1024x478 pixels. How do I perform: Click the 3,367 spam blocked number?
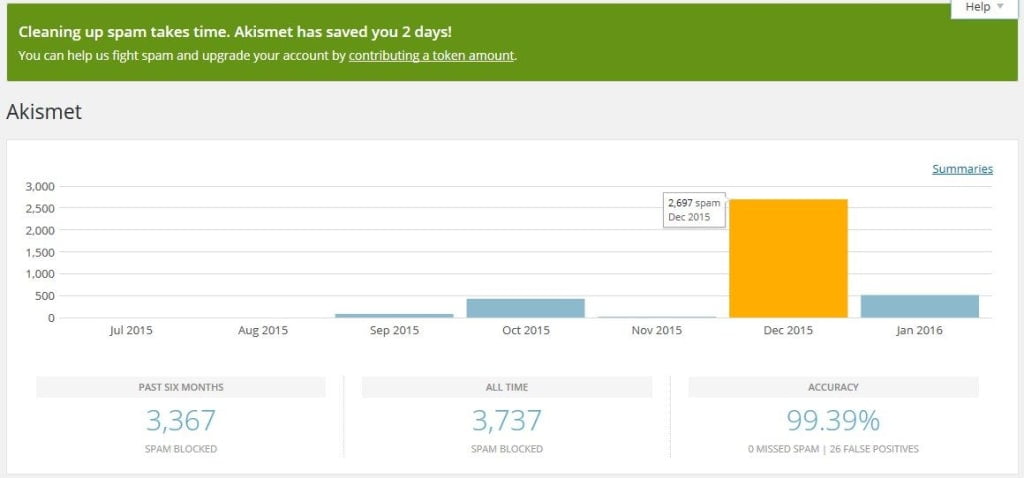point(181,419)
